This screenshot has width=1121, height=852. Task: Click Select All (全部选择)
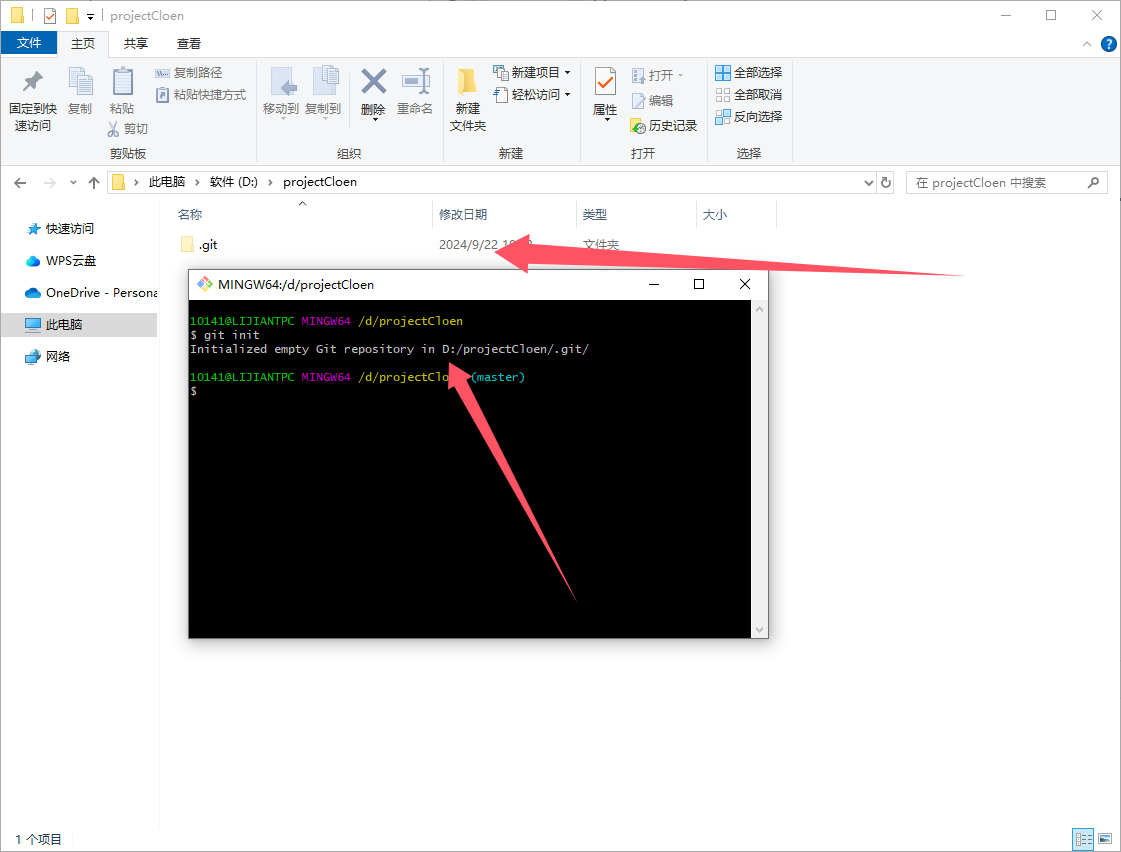coord(749,73)
